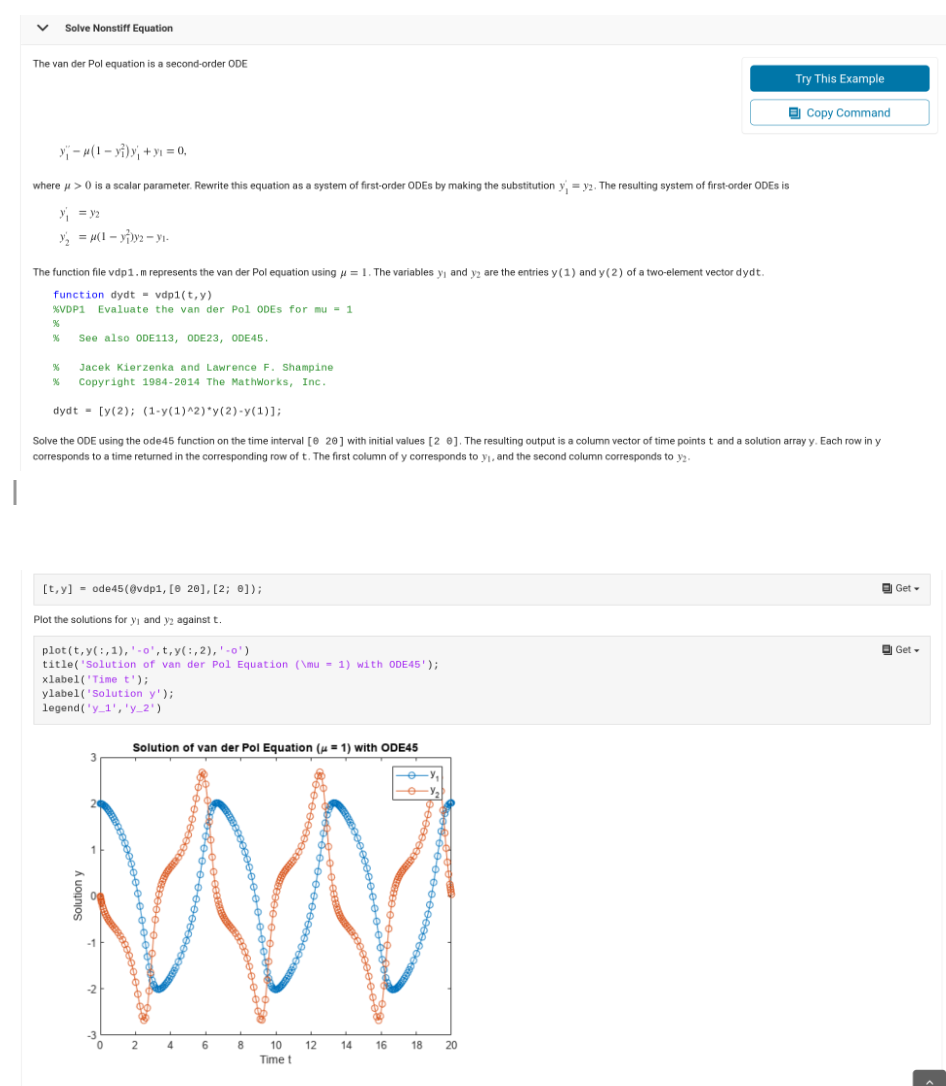Click the orange y_2 marker icon in the legend
946x1086 pixels.
coord(412,791)
